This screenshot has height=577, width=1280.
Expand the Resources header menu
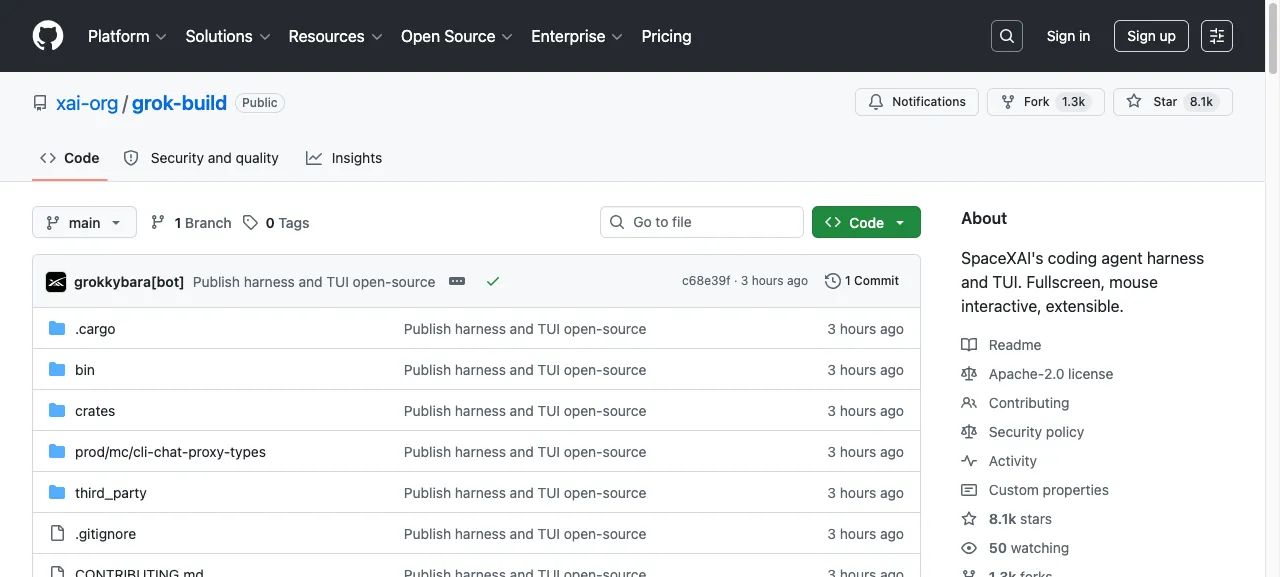point(336,36)
